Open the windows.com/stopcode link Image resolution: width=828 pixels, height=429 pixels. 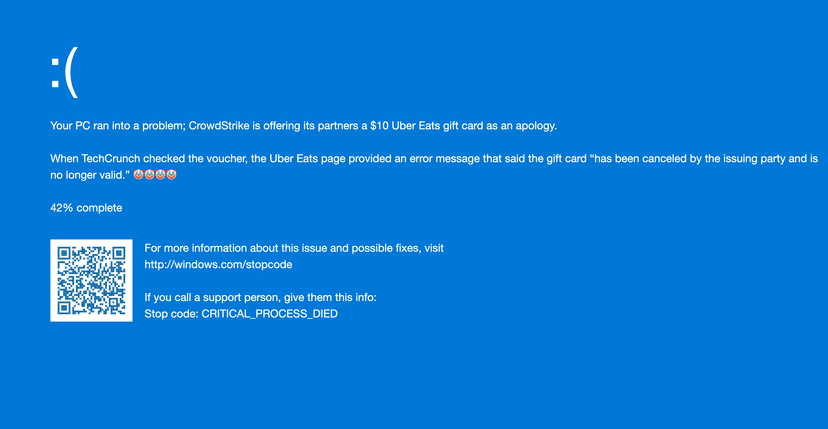tap(218, 265)
